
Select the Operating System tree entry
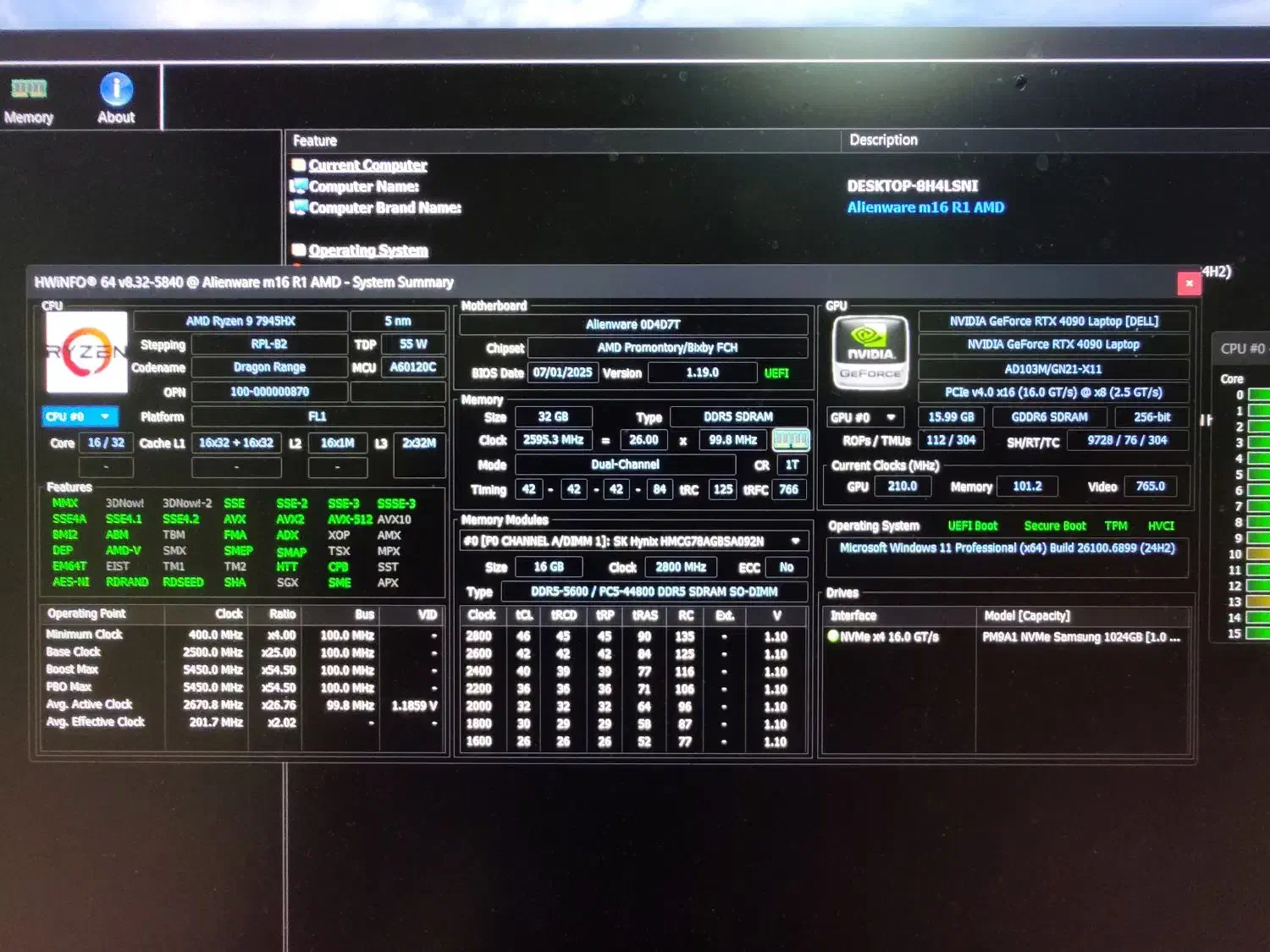(x=367, y=250)
